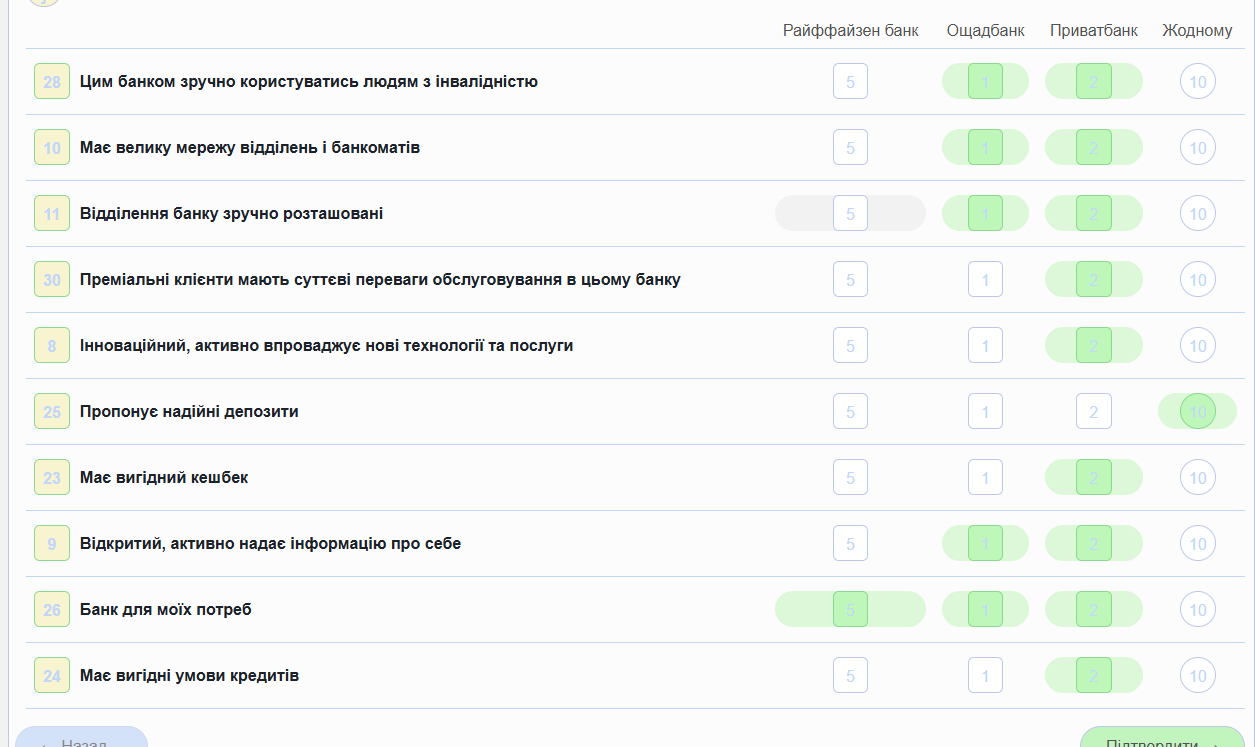Select Жодному for людям з інвалідністю row
This screenshot has width=1255, height=747.
coord(1198,81)
